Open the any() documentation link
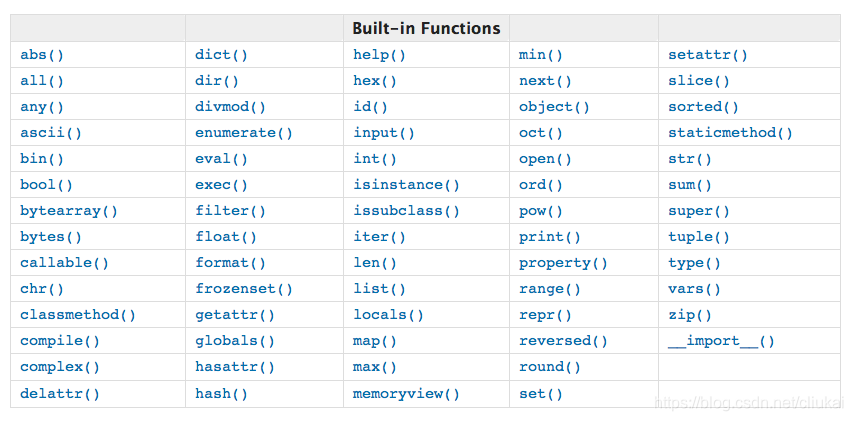853x421 pixels. (42, 107)
